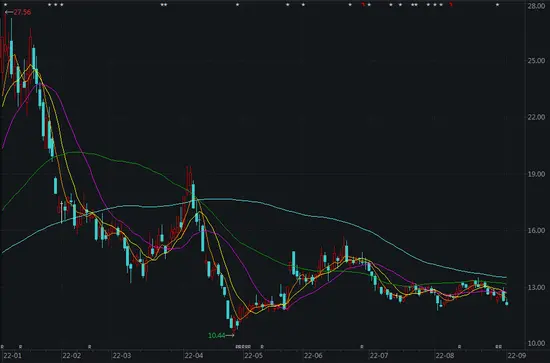Select the first red flag marker at top
The height and width of the screenshot is (363, 550).
click(364, 5)
